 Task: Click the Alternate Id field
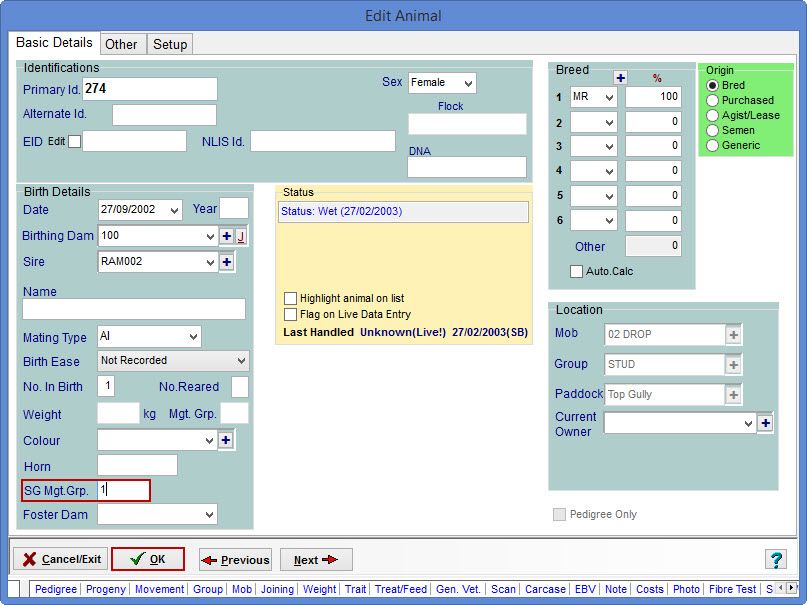pyautogui.click(x=164, y=115)
